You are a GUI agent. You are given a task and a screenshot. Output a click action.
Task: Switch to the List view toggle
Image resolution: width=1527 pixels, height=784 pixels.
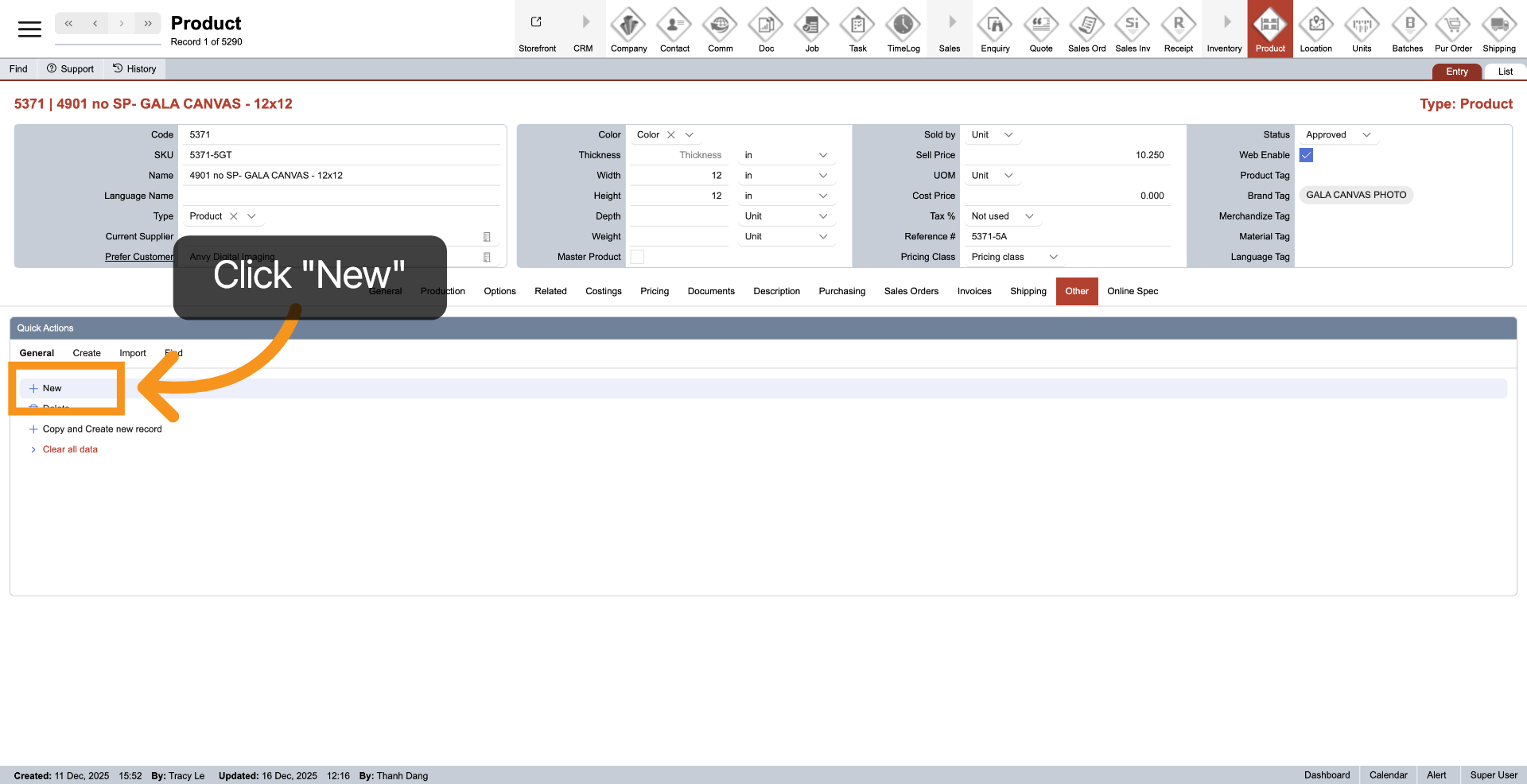point(1505,72)
